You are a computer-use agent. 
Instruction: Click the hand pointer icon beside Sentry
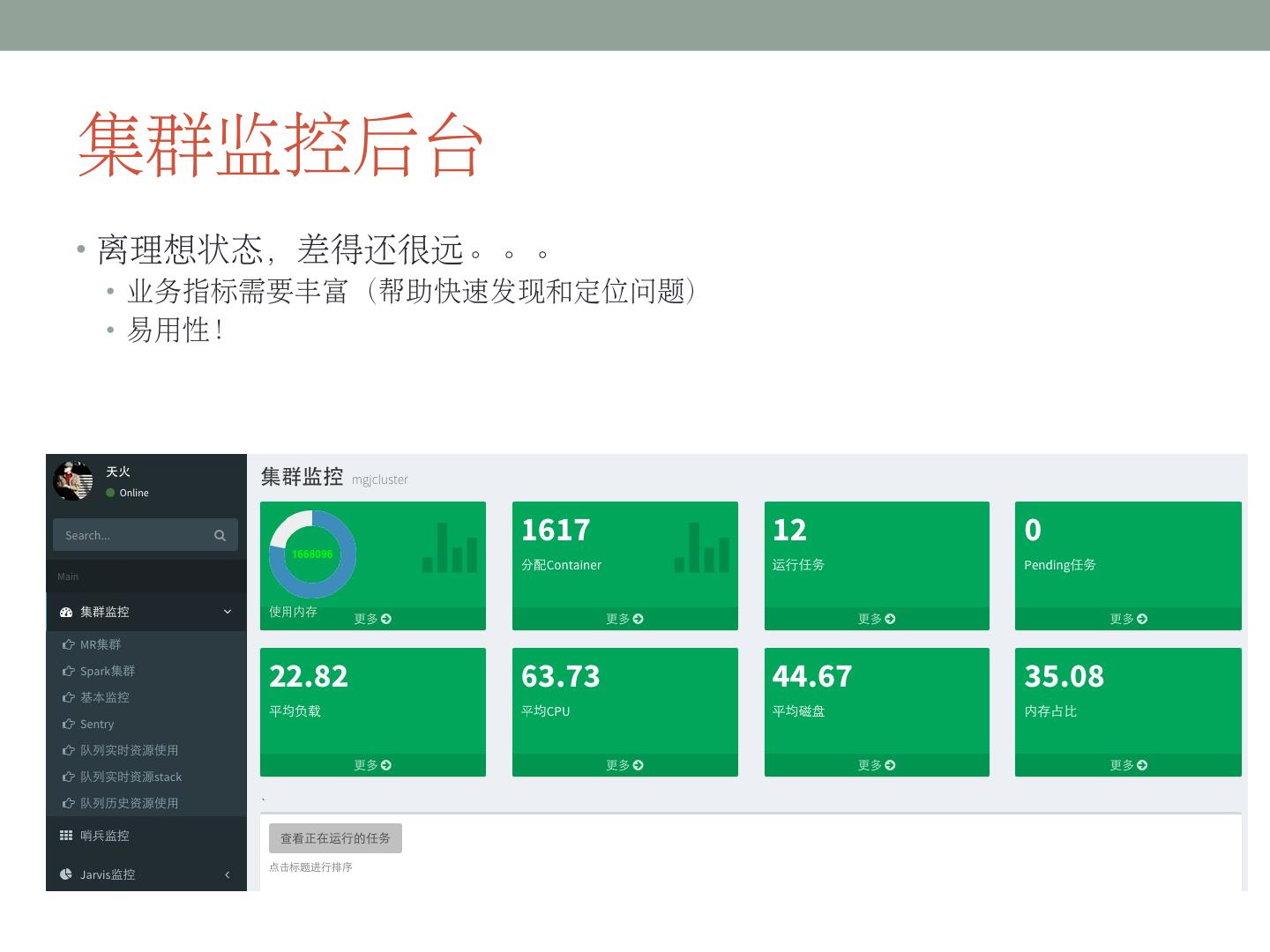(x=68, y=724)
